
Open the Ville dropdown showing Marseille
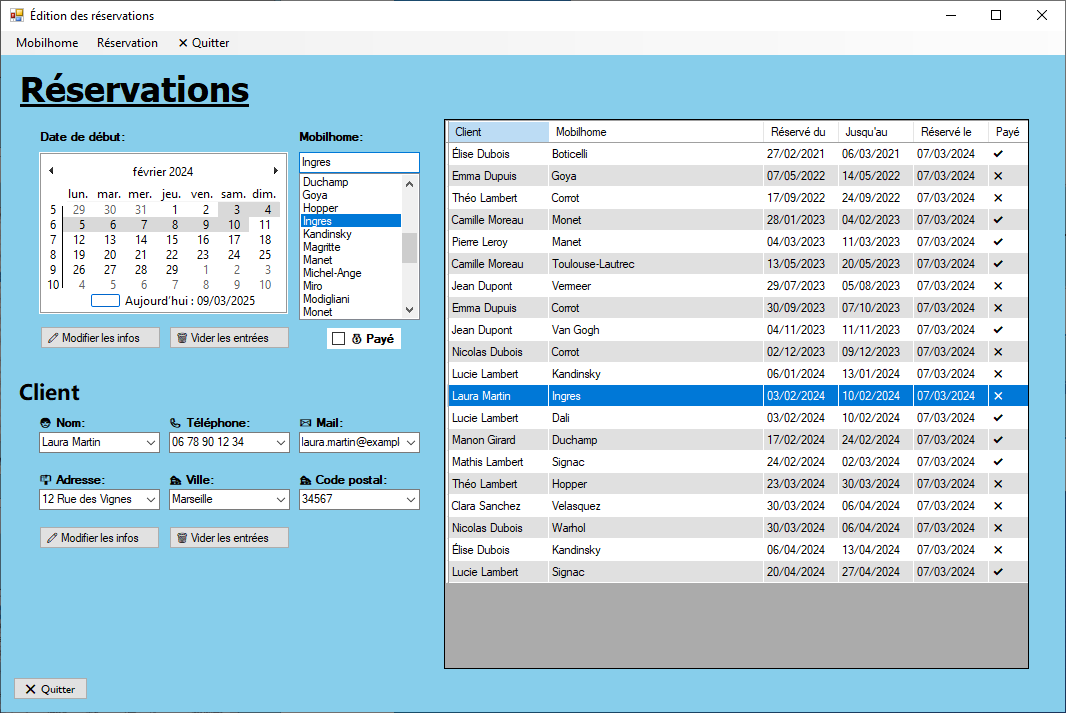(x=281, y=499)
